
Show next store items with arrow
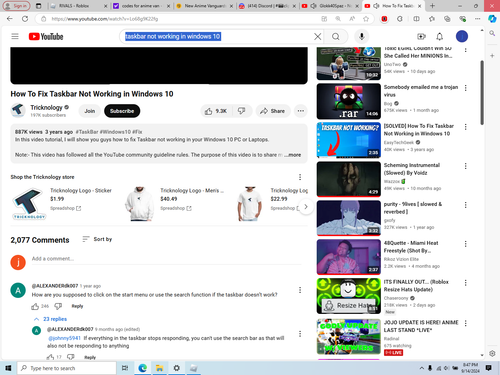point(306,207)
